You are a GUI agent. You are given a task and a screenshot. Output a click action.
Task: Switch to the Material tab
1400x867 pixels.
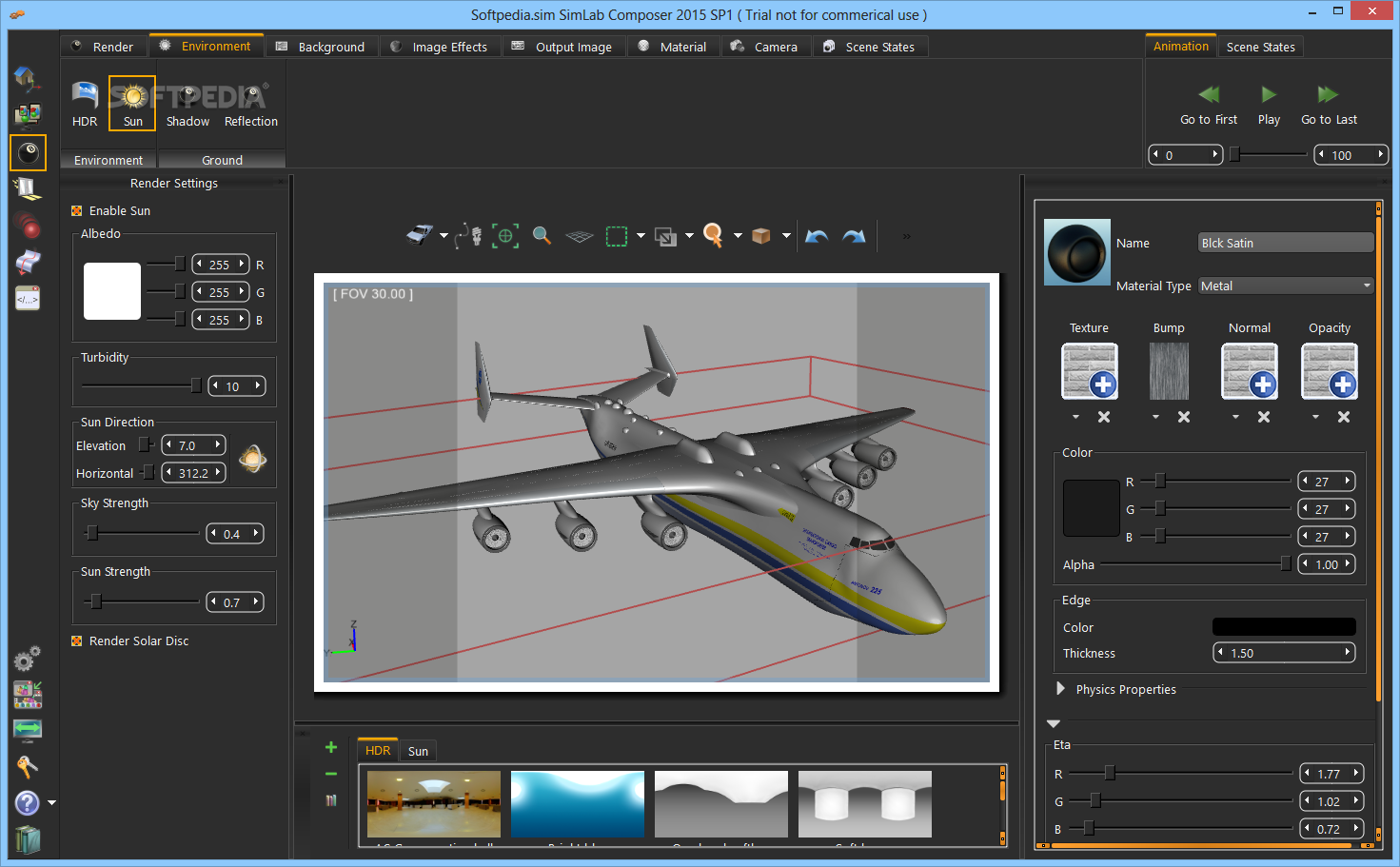(672, 47)
